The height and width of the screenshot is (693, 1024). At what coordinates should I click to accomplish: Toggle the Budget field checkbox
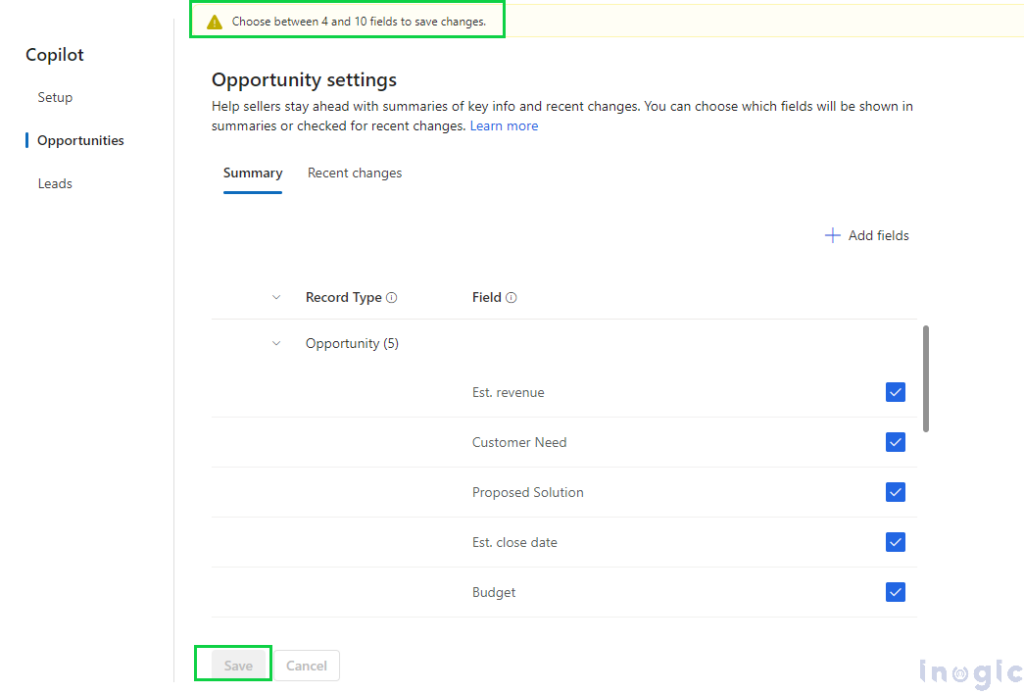pyautogui.click(x=895, y=592)
